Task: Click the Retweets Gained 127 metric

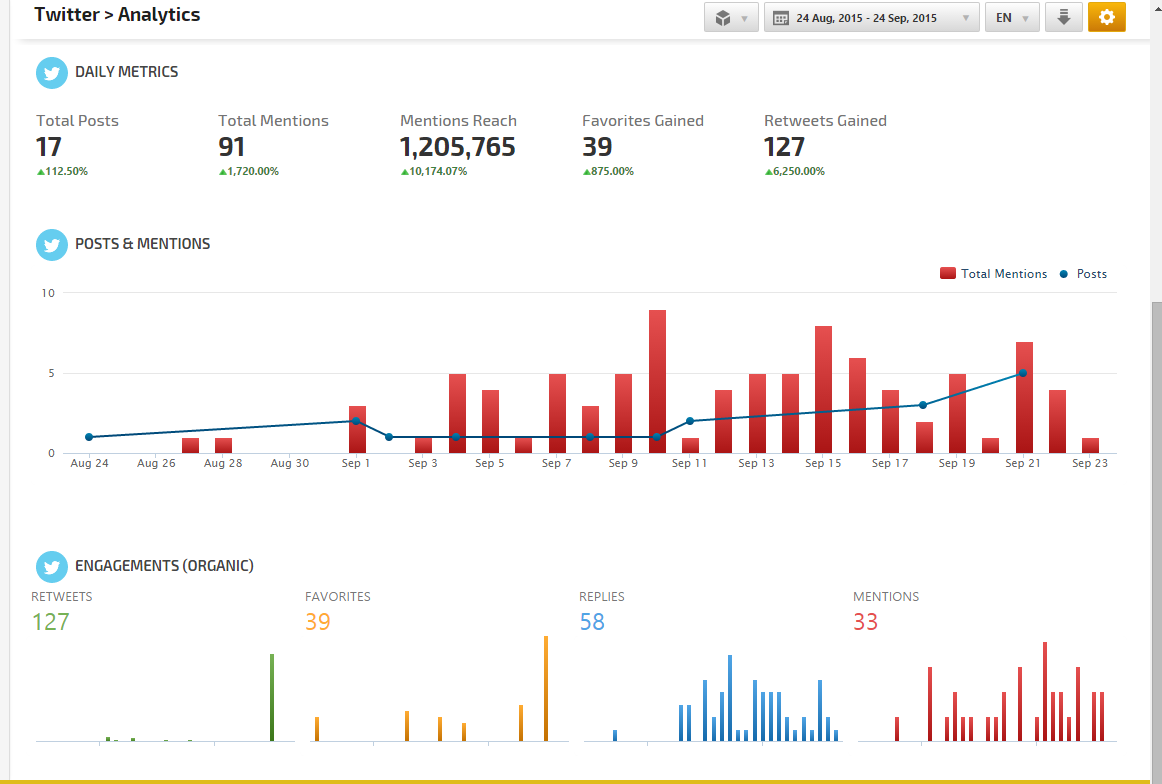Action: pos(784,147)
